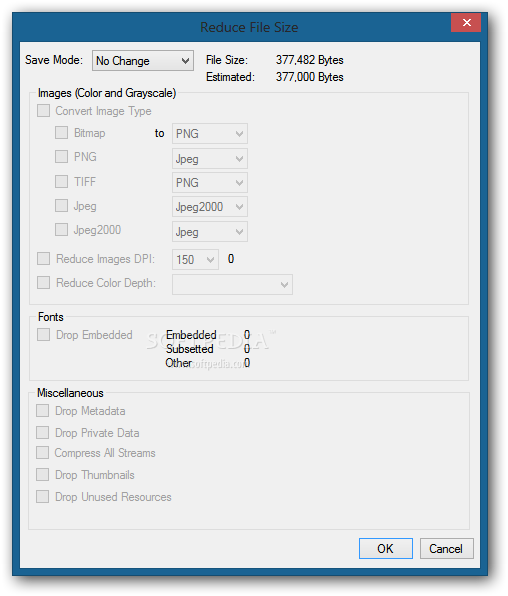The height and width of the screenshot is (596, 508).
Task: Click the Other fonts count label
Action: tap(178, 363)
